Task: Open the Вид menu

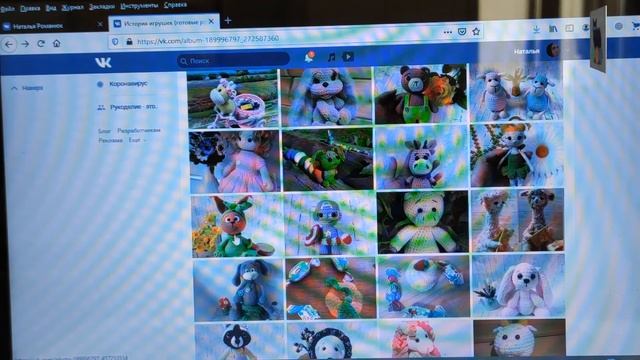Action: click(51, 8)
